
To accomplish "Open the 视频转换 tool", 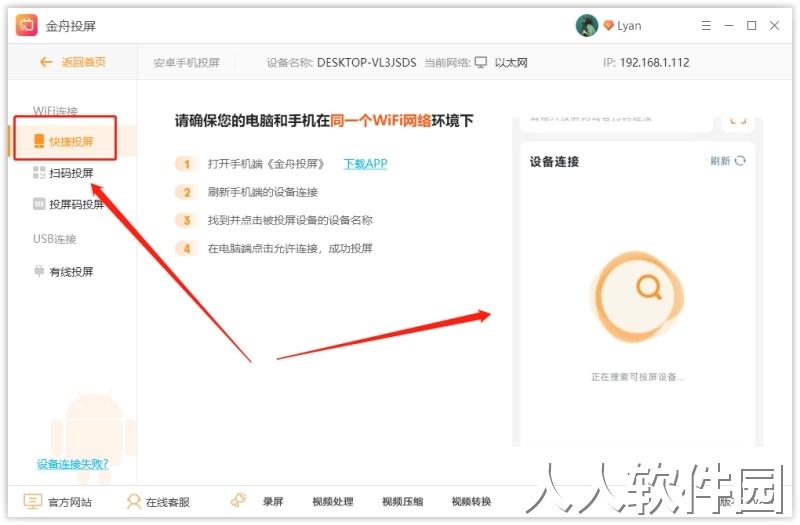I will [471, 502].
